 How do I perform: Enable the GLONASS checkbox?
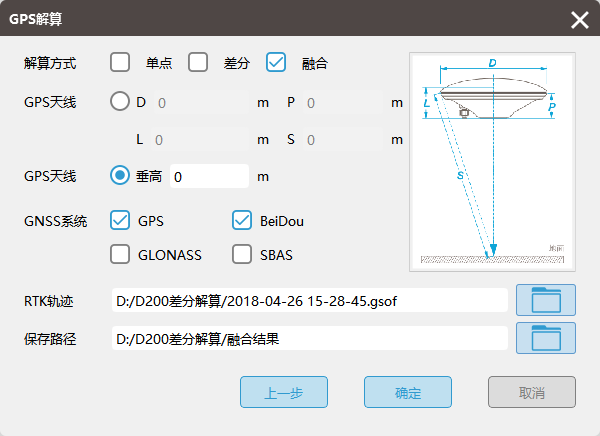120,254
